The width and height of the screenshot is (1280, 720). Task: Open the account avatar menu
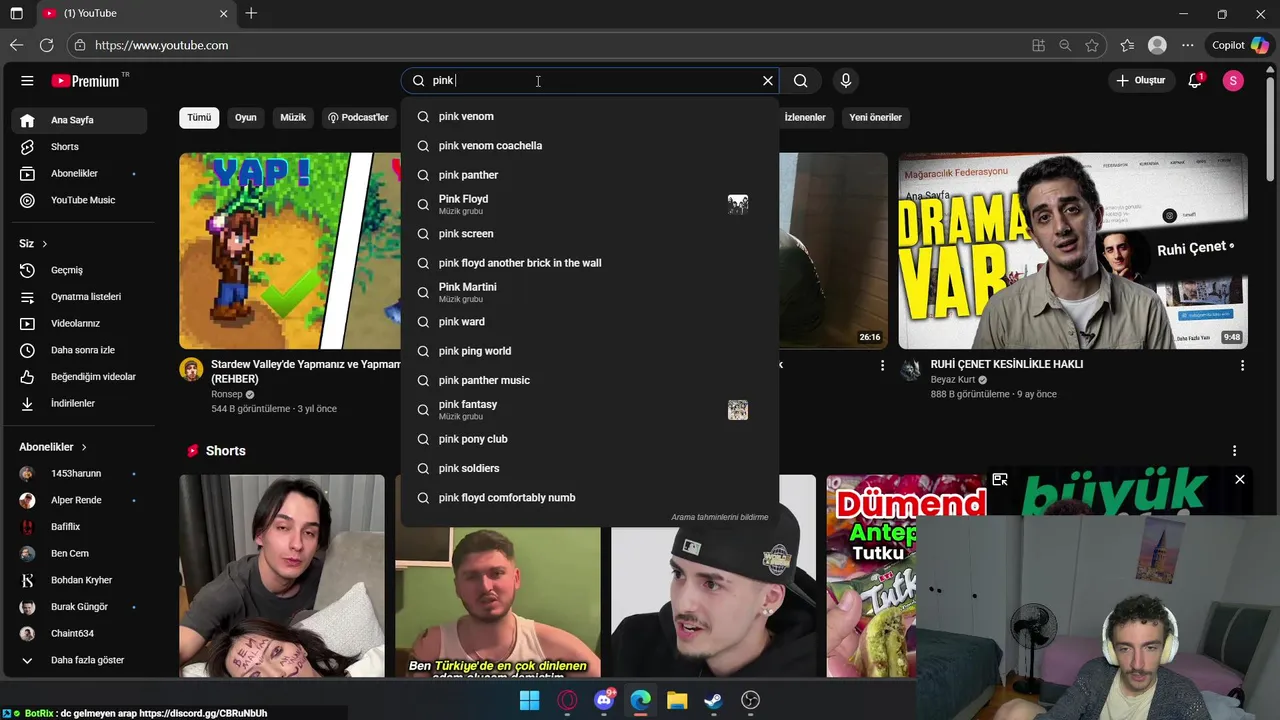point(1233,81)
